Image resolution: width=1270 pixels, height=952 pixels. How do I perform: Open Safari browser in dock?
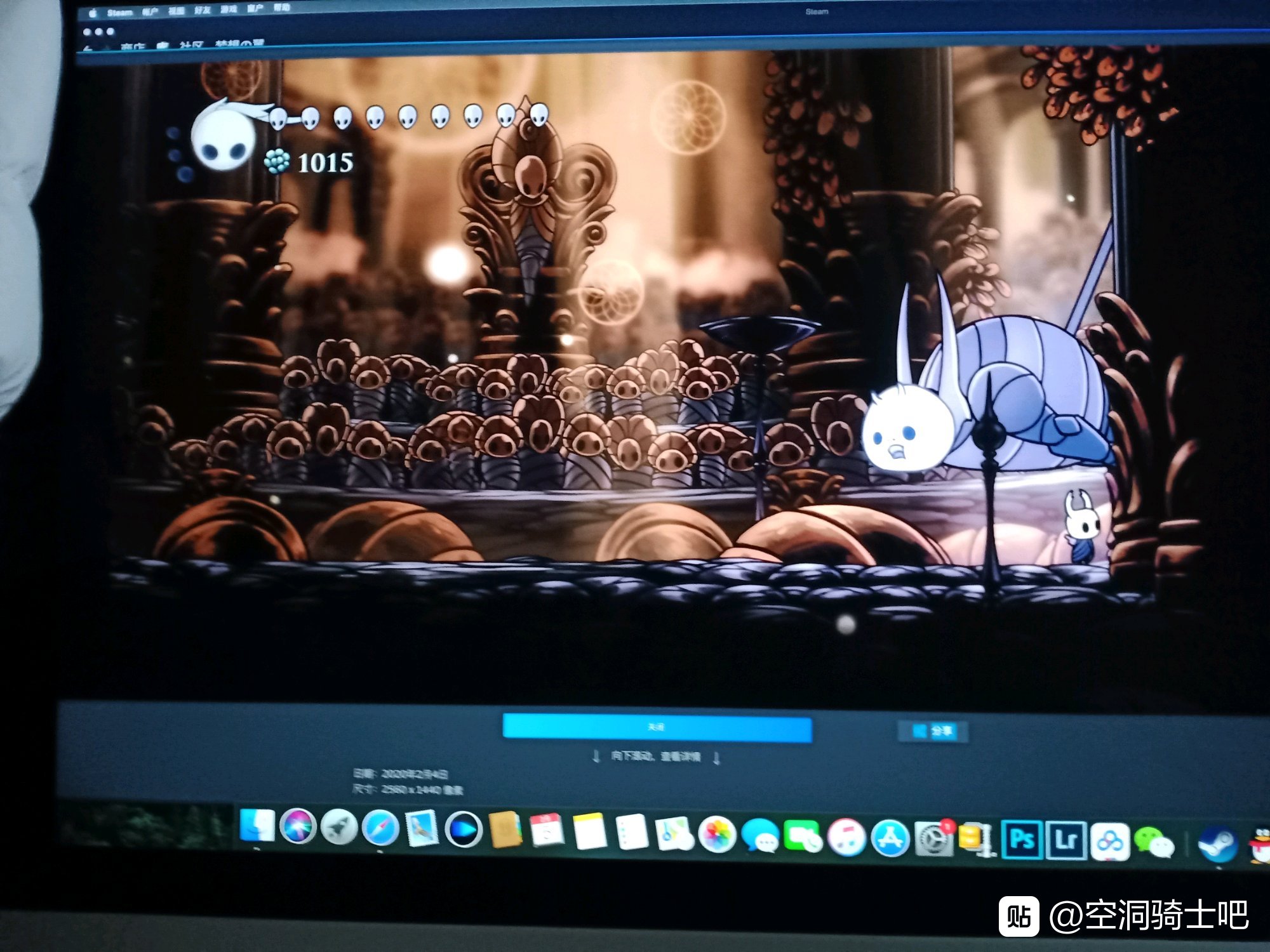click(380, 828)
